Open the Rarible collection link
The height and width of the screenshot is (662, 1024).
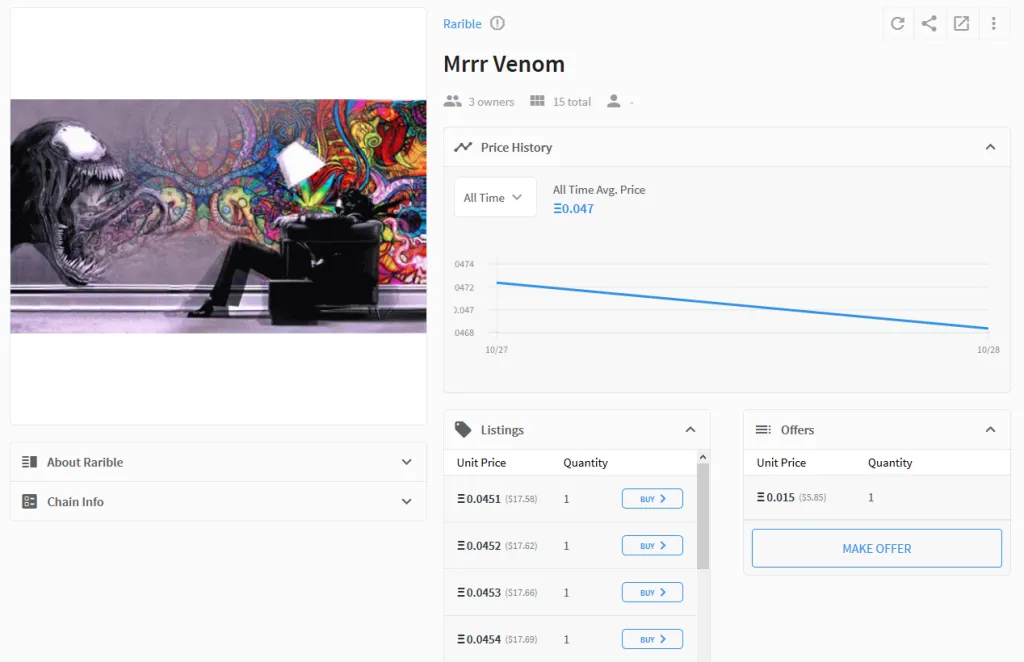pyautogui.click(x=462, y=24)
